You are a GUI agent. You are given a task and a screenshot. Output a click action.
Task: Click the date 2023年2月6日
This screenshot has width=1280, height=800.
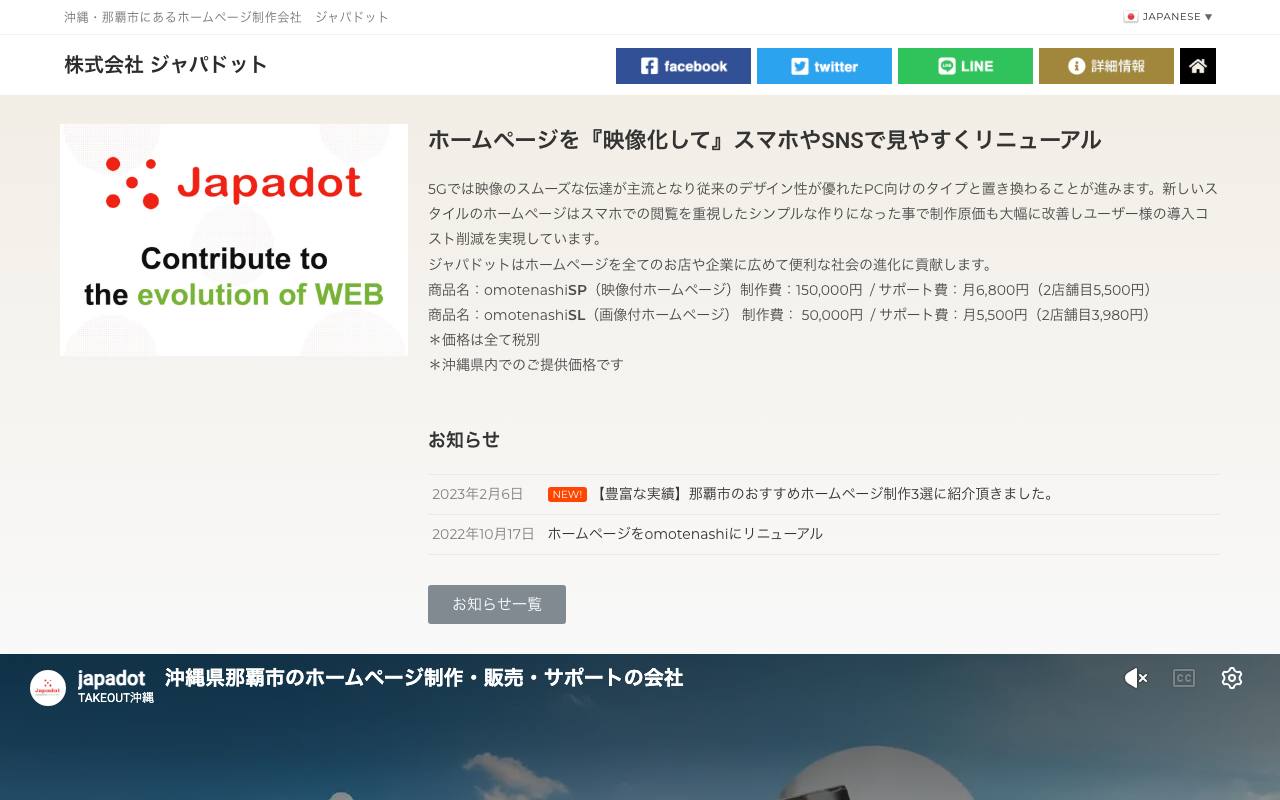click(x=478, y=494)
